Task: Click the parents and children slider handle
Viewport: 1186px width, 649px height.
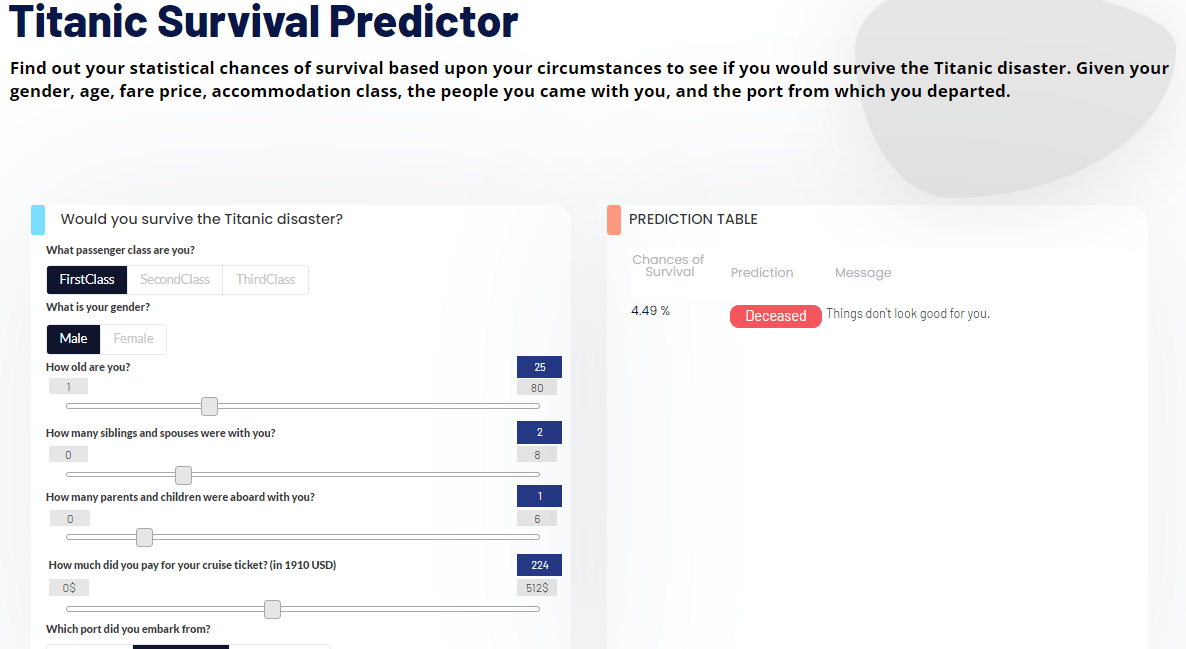Action: (144, 537)
